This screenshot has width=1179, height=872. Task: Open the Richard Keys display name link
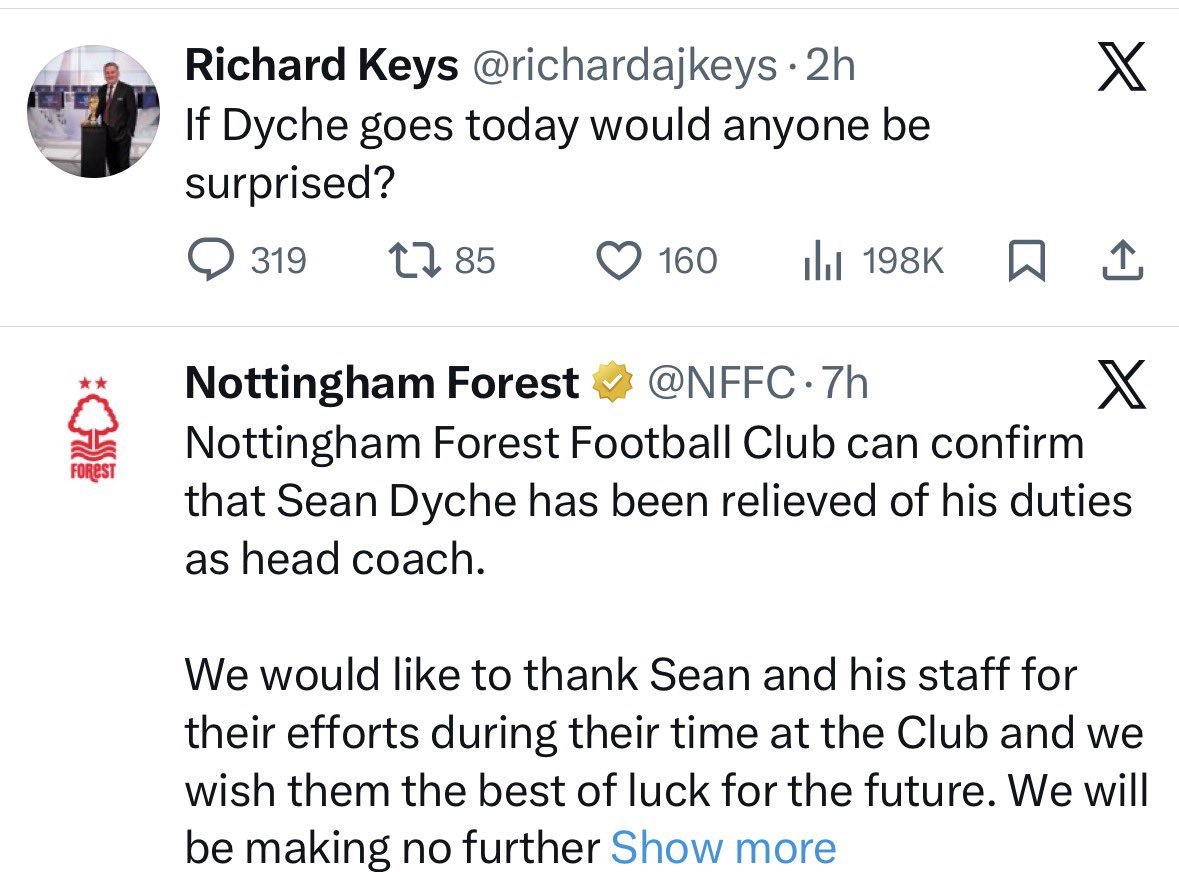[x=321, y=67]
